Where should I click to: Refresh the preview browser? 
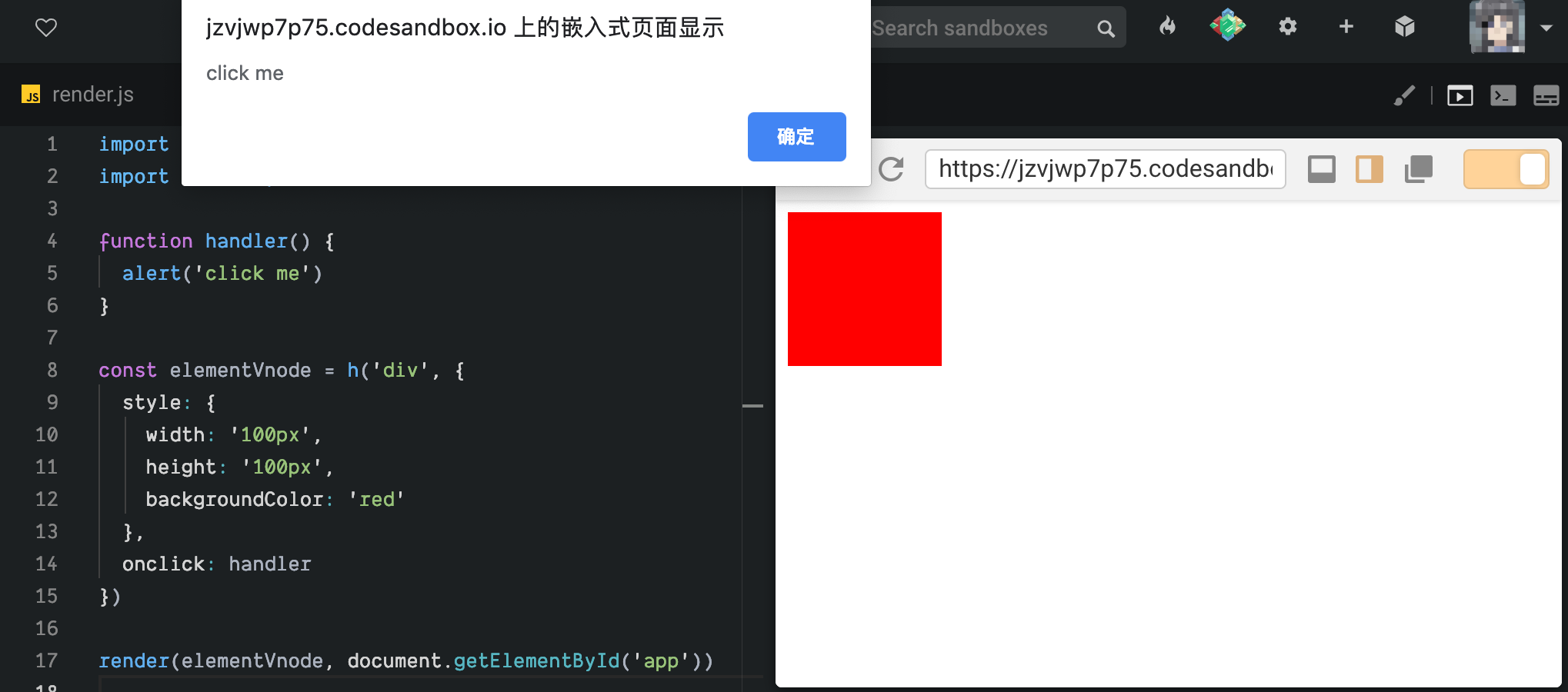[x=891, y=169]
